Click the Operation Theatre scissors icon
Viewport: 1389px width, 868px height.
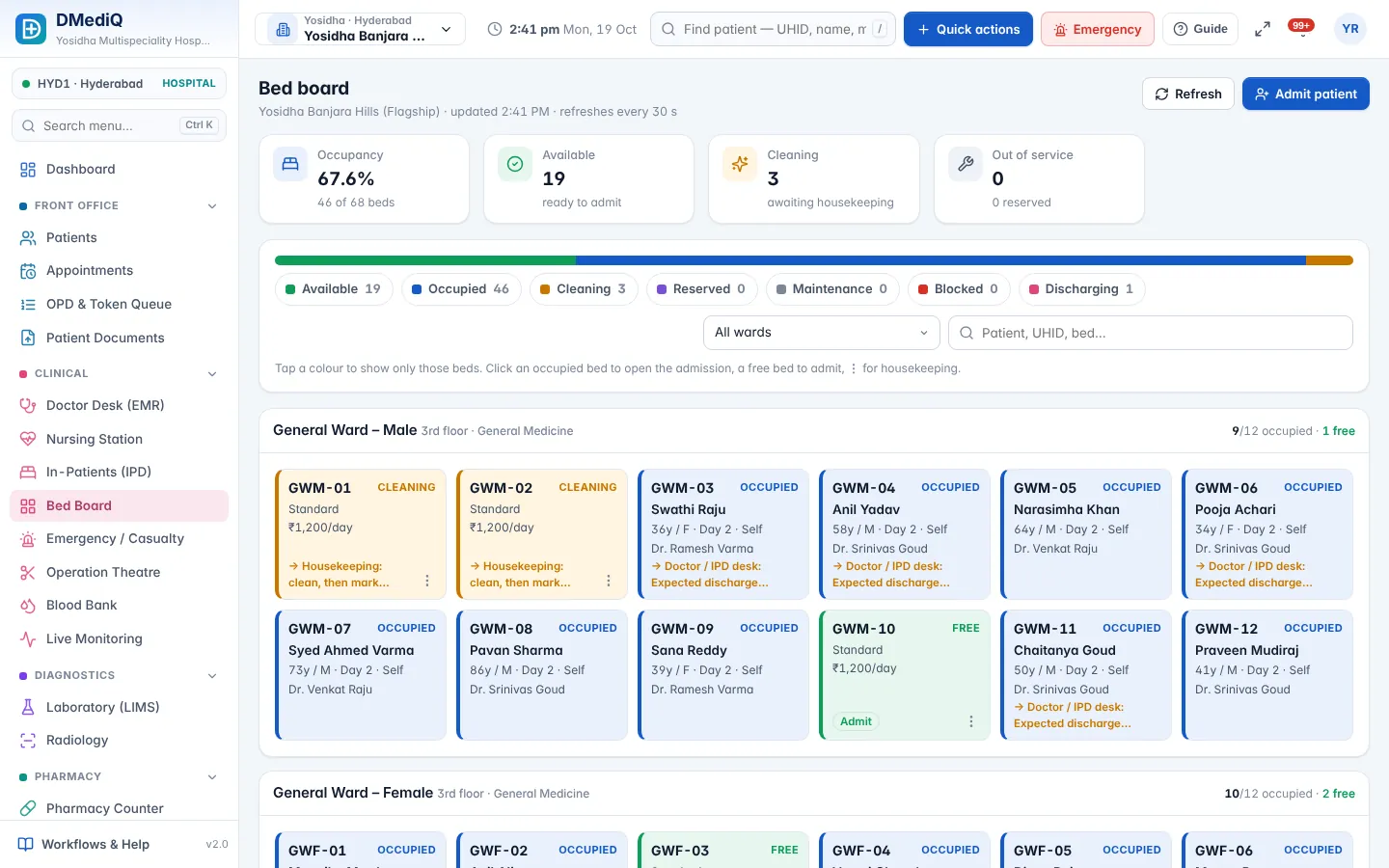coord(28,573)
